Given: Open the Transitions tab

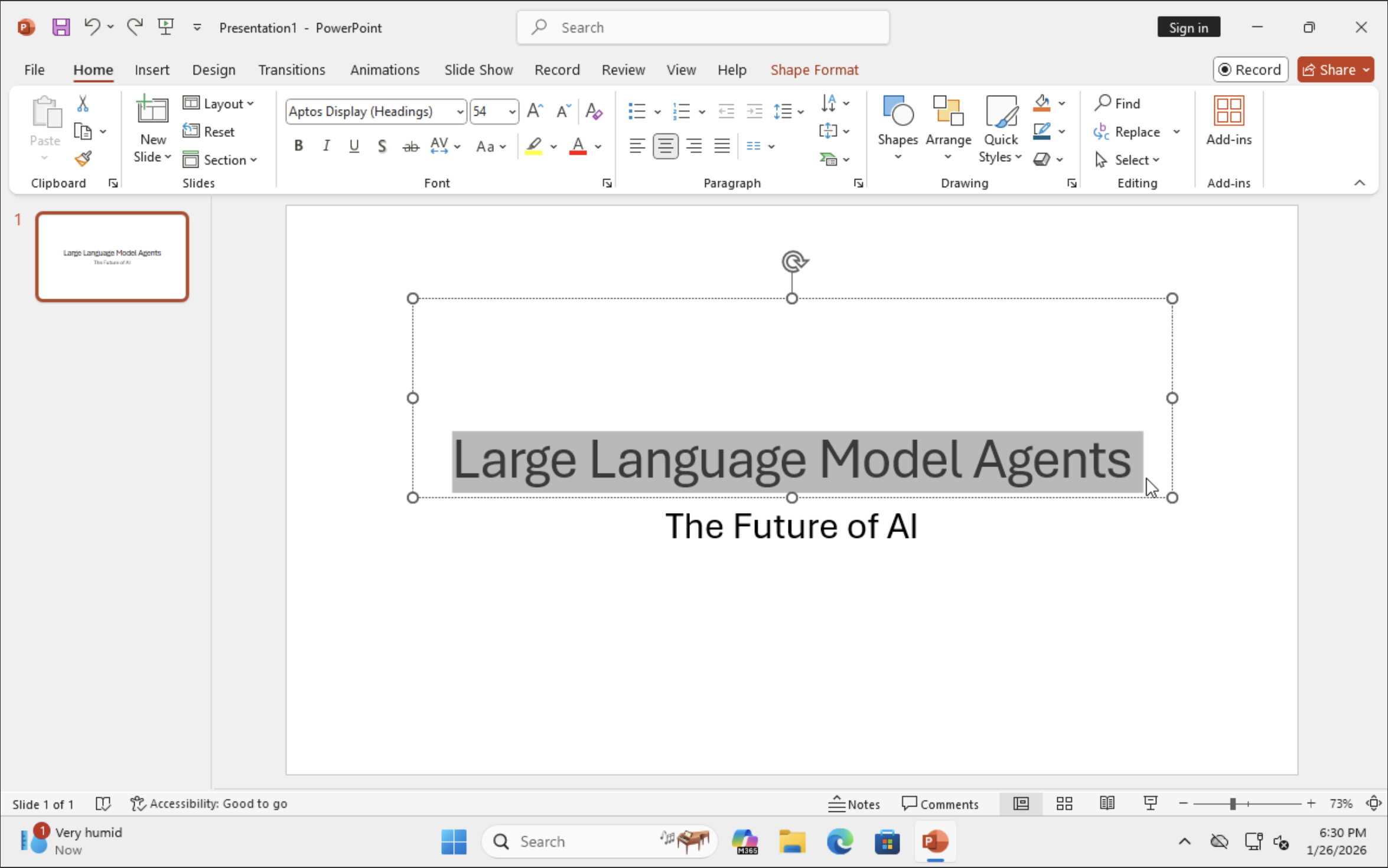Looking at the screenshot, I should 291,70.
